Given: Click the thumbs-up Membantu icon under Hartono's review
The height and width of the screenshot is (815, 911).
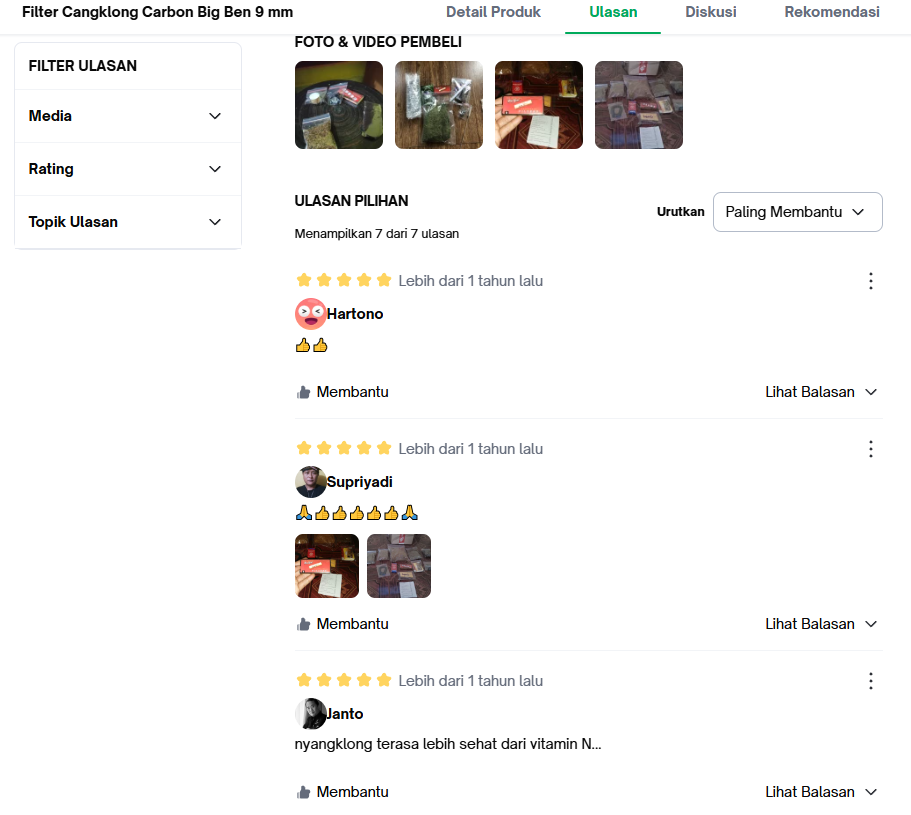Looking at the screenshot, I should 303,393.
